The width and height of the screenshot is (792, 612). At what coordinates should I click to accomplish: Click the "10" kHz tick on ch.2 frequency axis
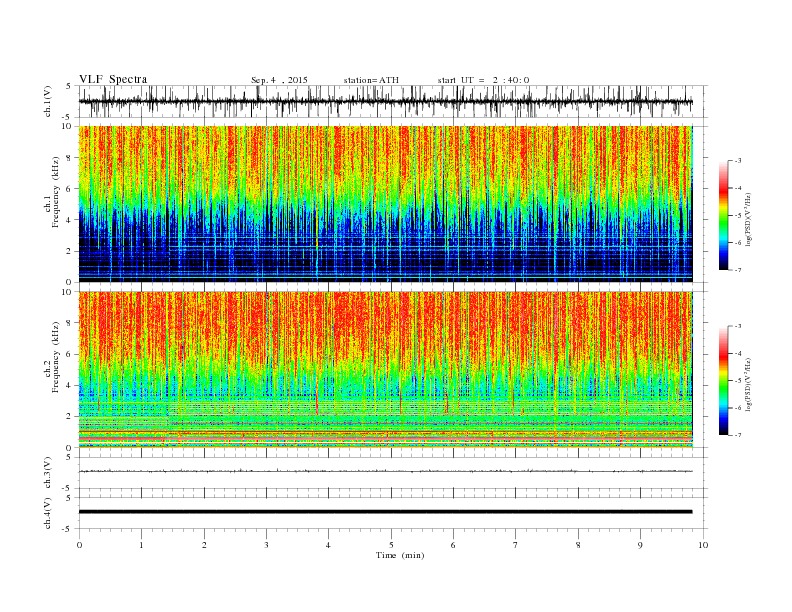point(67,292)
